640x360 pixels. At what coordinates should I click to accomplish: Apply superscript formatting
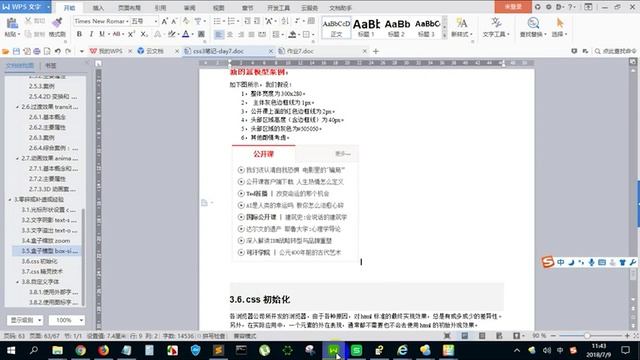(131, 34)
